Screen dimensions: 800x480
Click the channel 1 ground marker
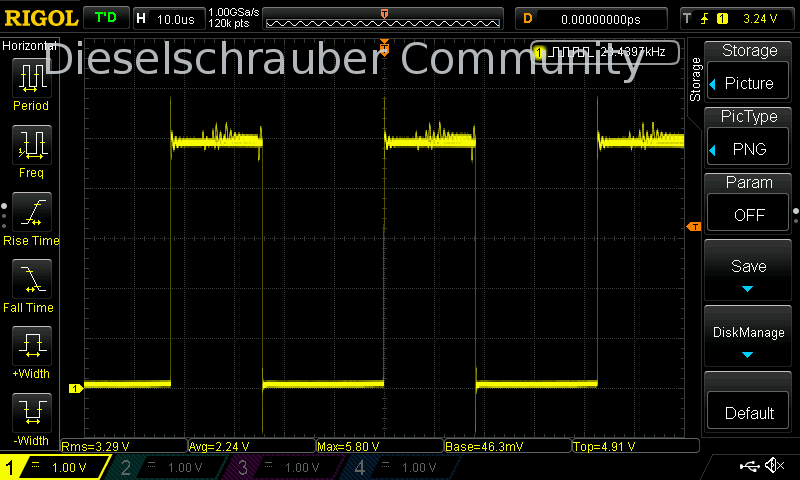[76, 389]
